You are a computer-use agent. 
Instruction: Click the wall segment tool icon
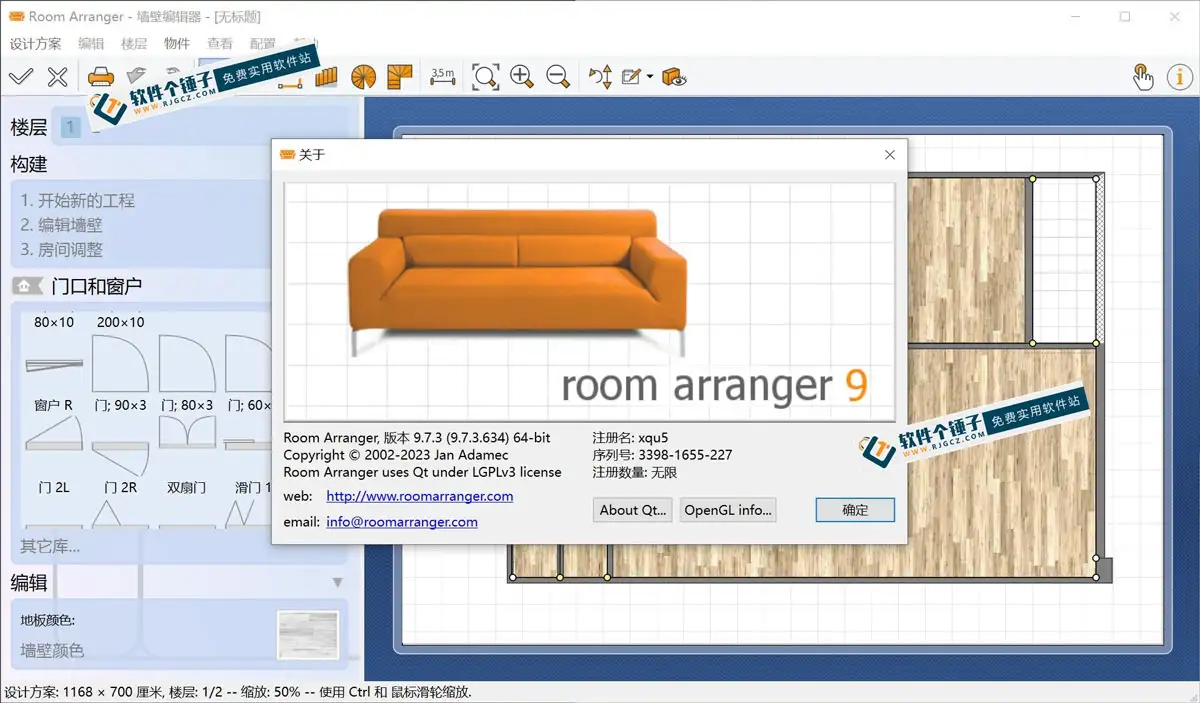point(290,84)
